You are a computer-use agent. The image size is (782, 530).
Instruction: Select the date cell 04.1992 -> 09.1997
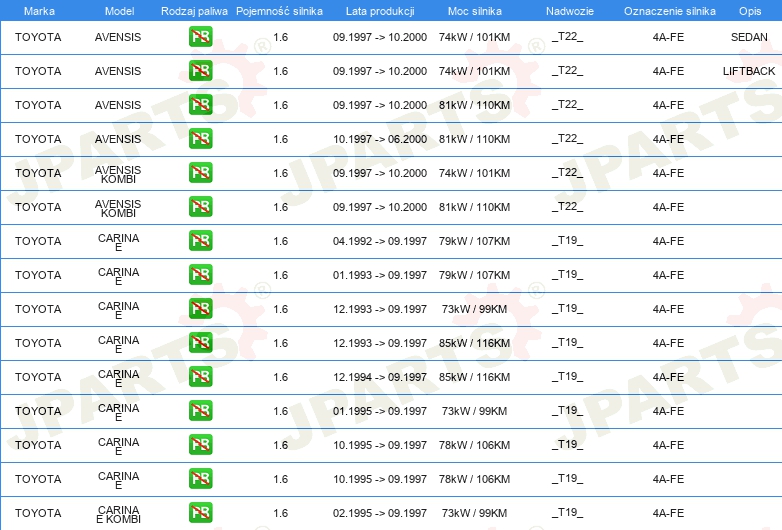(x=380, y=241)
